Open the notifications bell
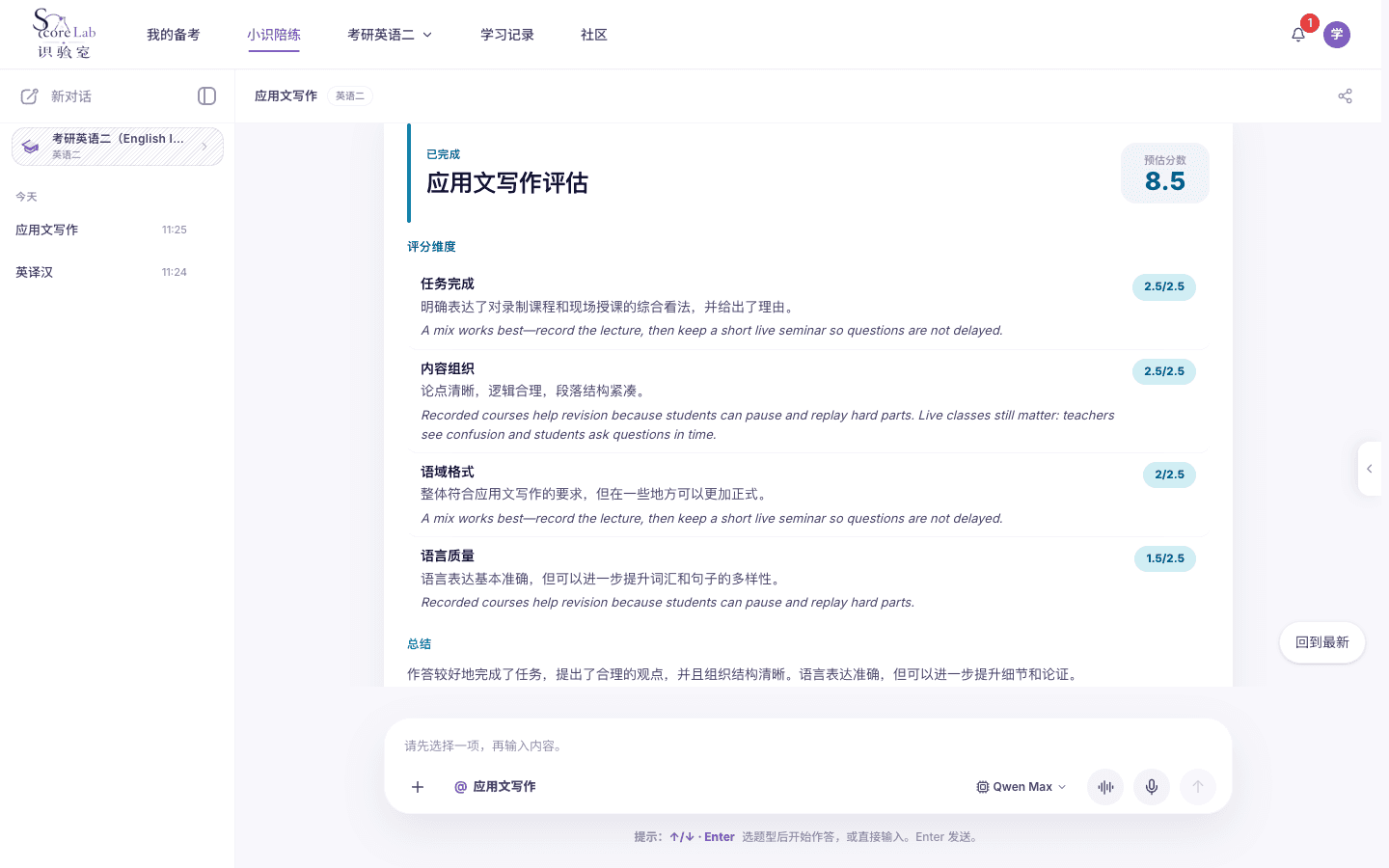This screenshot has width=1389, height=868. (x=1298, y=35)
